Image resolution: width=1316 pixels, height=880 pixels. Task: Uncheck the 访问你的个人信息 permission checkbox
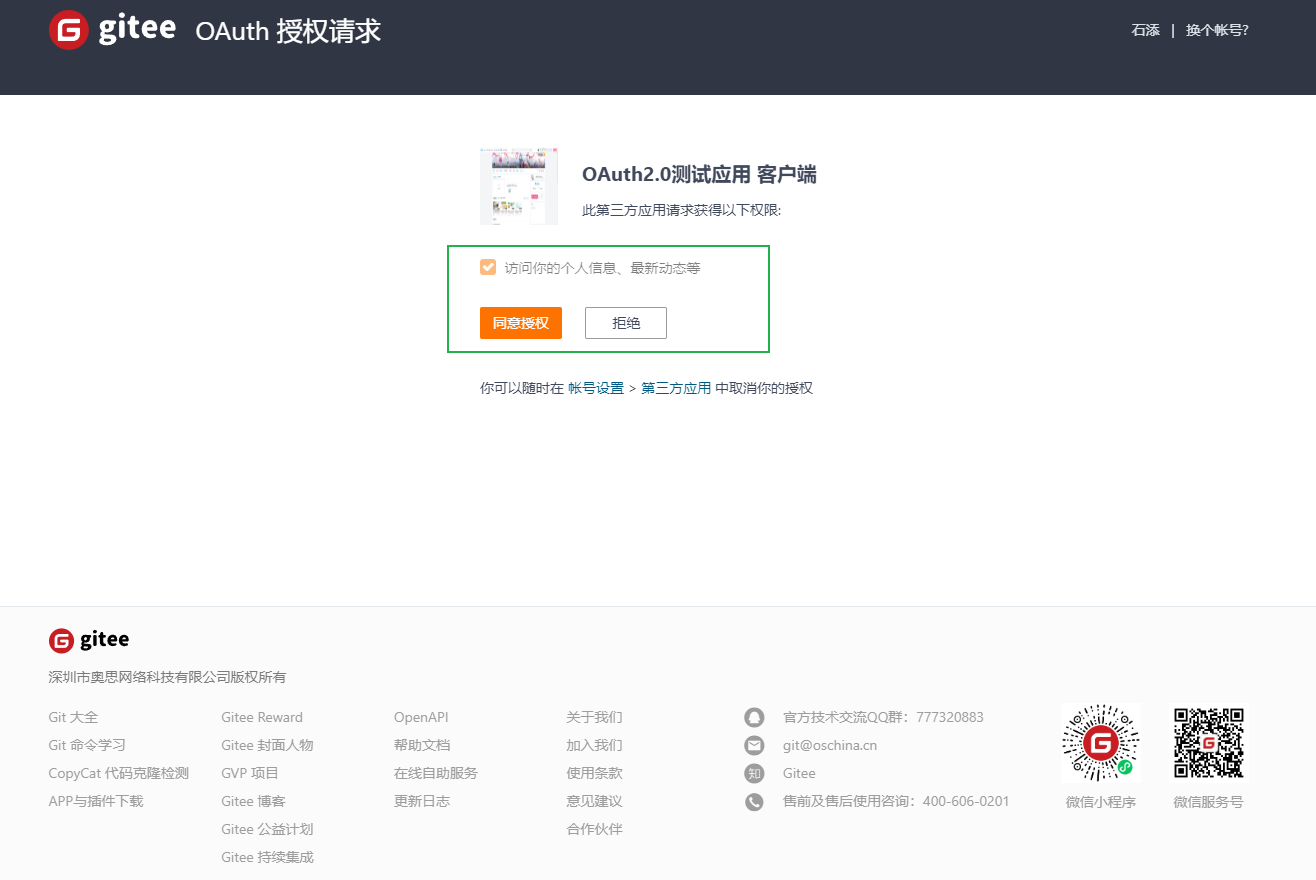pyautogui.click(x=488, y=267)
